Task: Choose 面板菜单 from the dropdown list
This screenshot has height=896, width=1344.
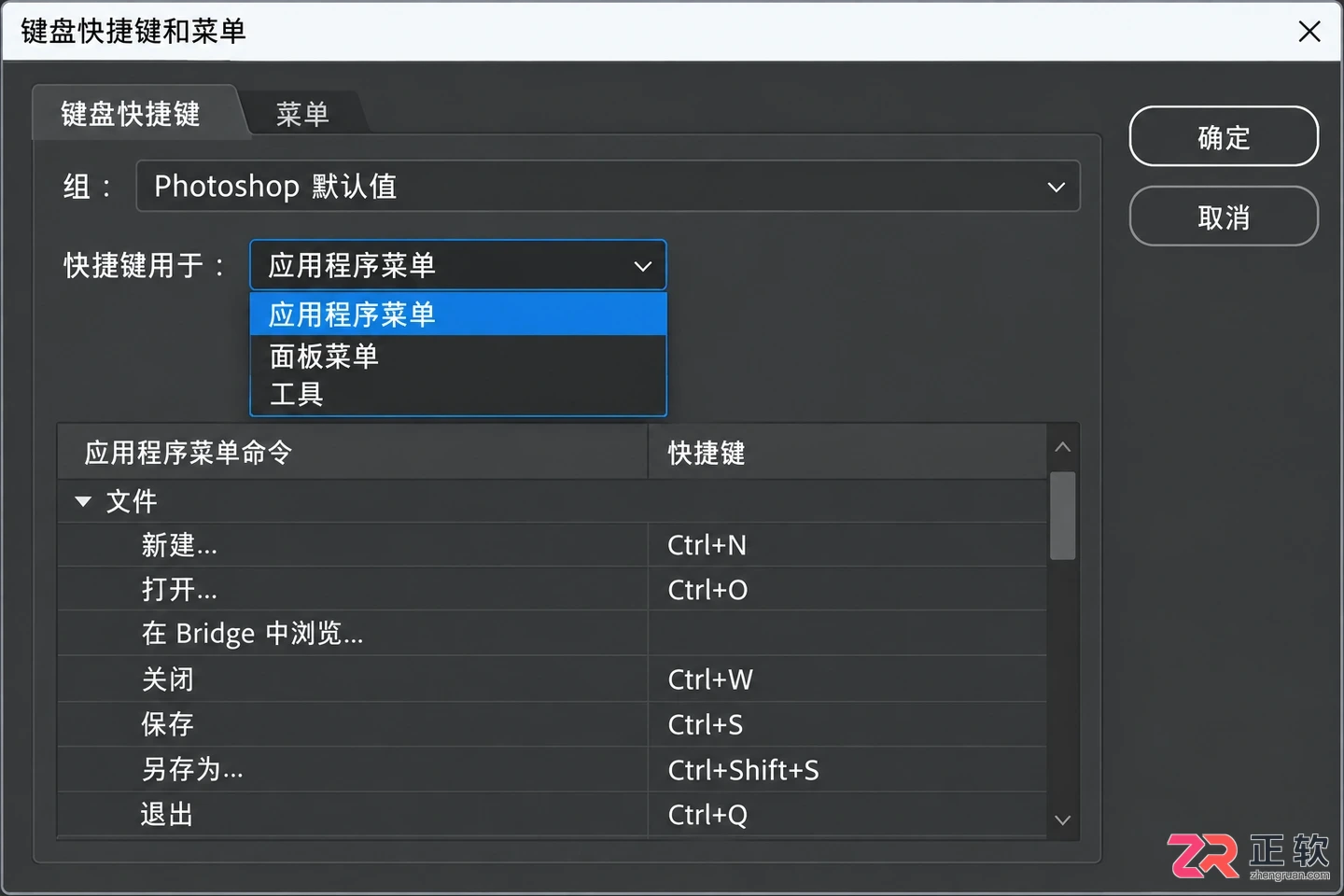Action: [458, 356]
